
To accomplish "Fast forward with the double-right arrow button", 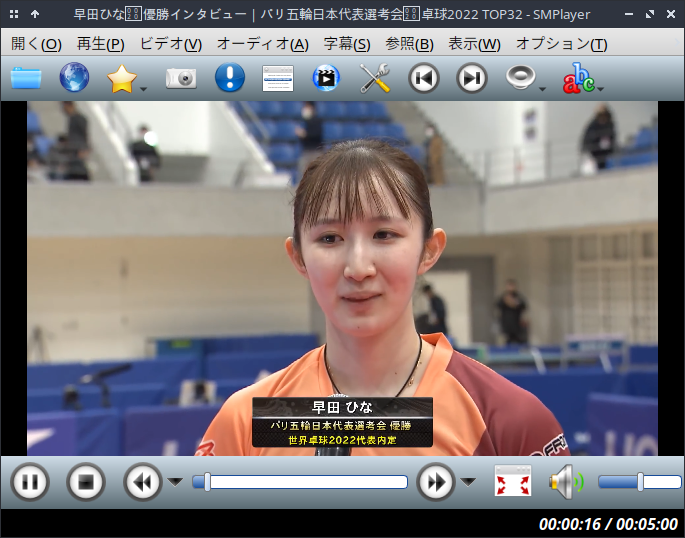I will pyautogui.click(x=436, y=482).
